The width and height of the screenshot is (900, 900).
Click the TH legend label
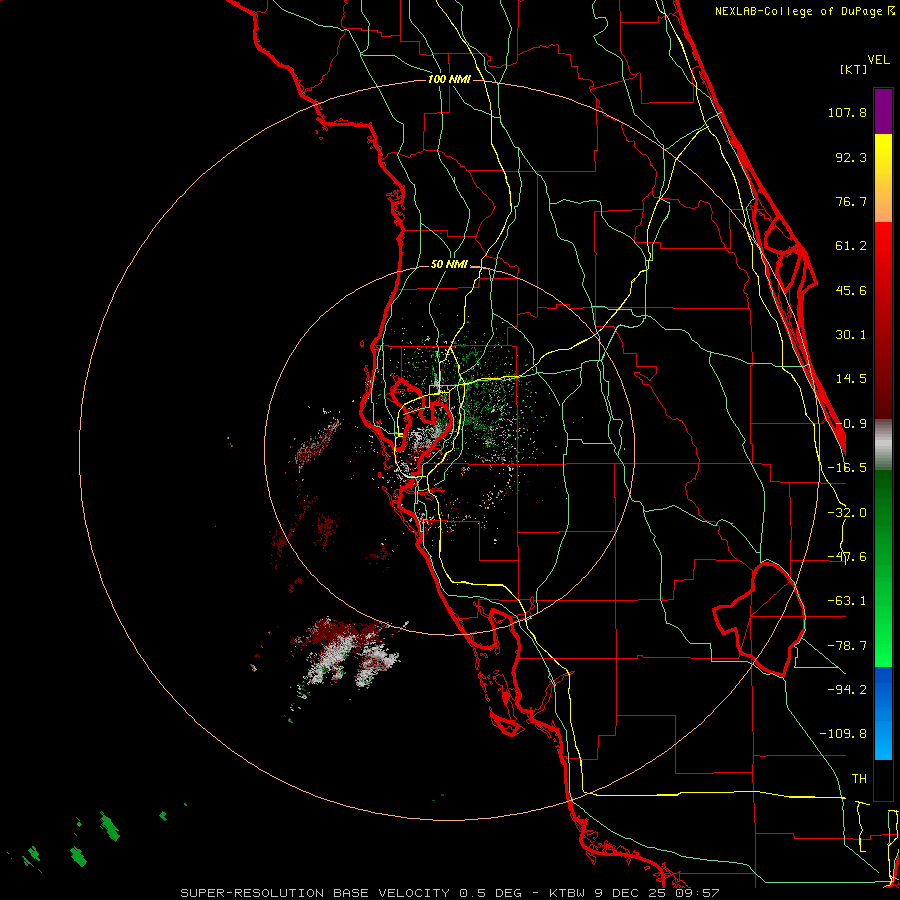tap(859, 779)
